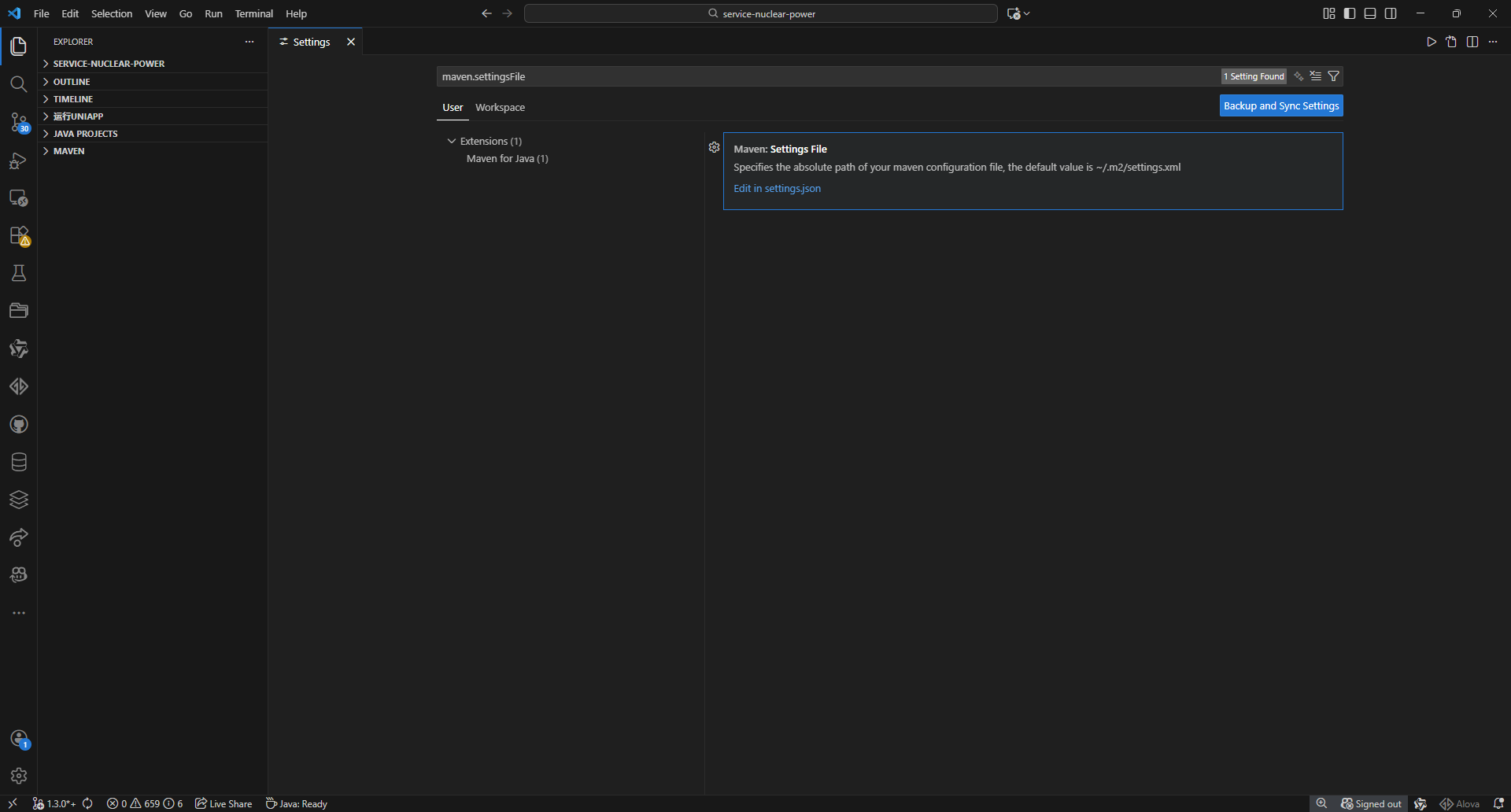Open Source Control view showing 30 changes
This screenshot has height=812, width=1511.
tap(19, 123)
